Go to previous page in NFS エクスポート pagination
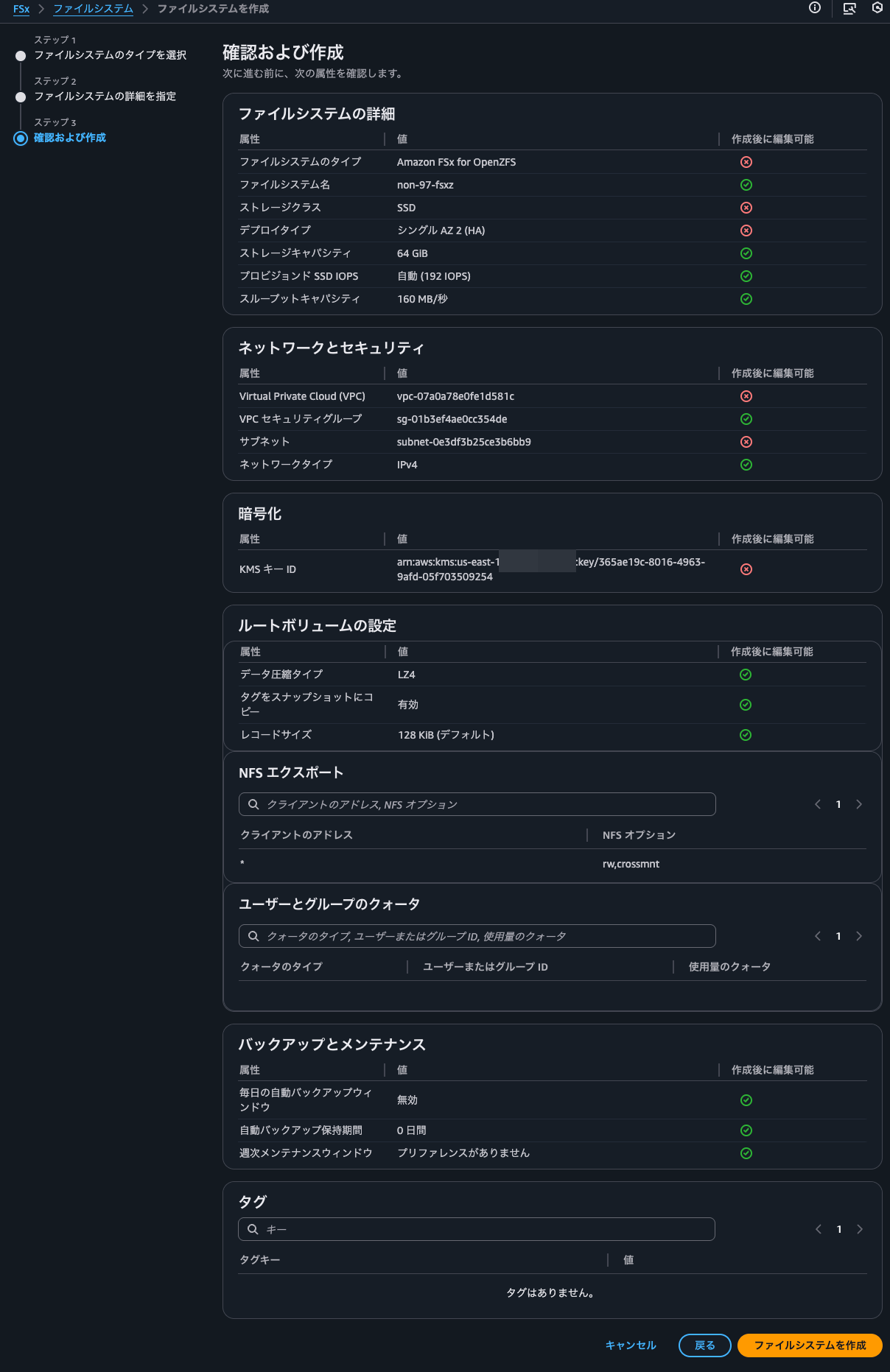This screenshot has height=1372, width=890. pyautogui.click(x=818, y=804)
